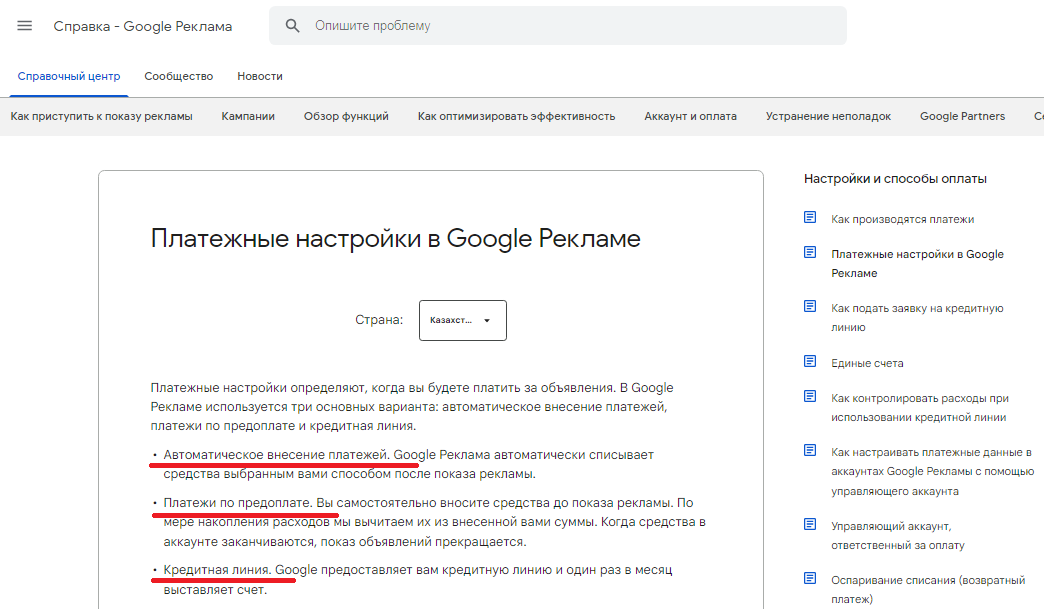This screenshot has width=1044, height=609.
Task: Open the hamburger main menu
Action: [25, 26]
